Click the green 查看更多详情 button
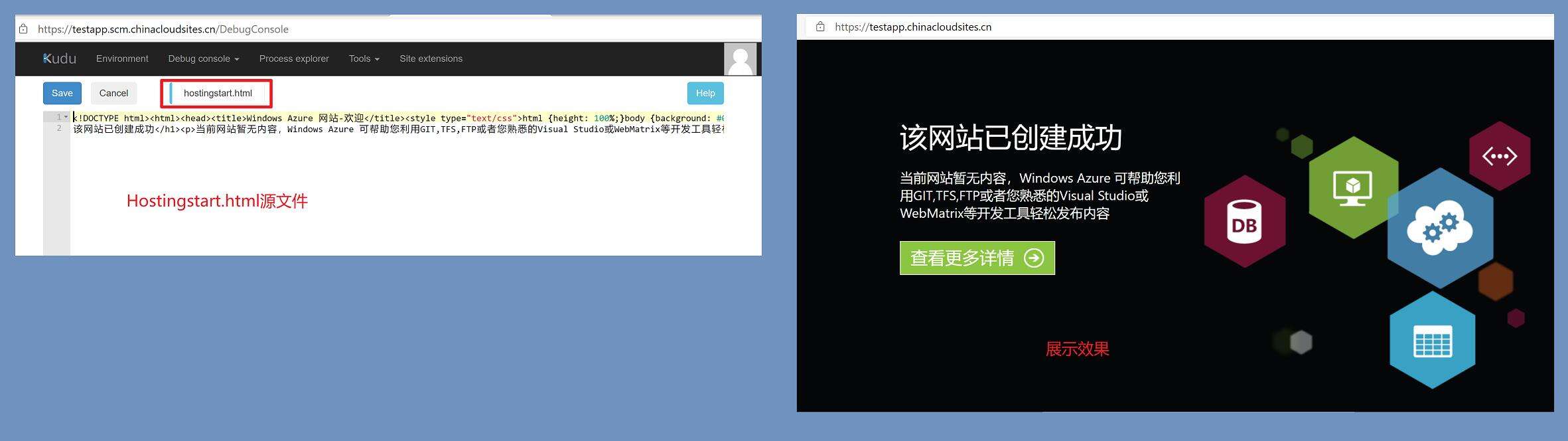The image size is (1568, 441). (x=977, y=258)
